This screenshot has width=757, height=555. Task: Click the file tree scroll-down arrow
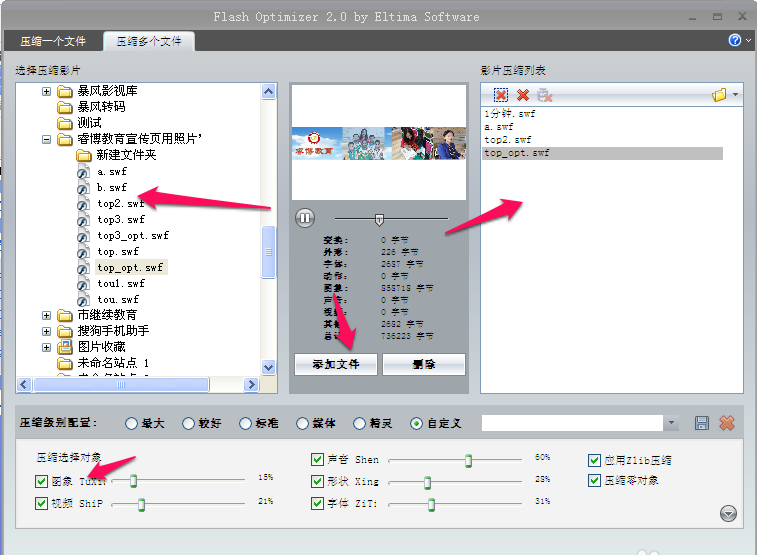point(268,367)
